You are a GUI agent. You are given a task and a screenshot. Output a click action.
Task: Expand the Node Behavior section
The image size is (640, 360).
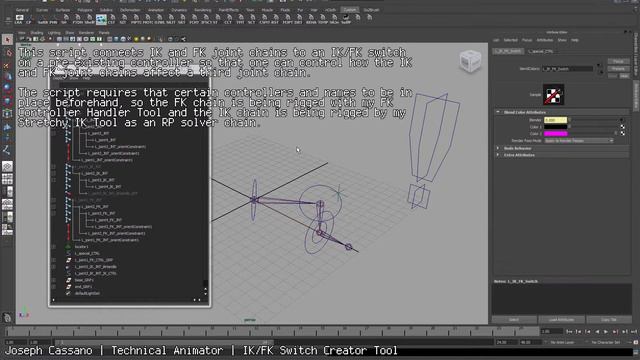(498, 148)
